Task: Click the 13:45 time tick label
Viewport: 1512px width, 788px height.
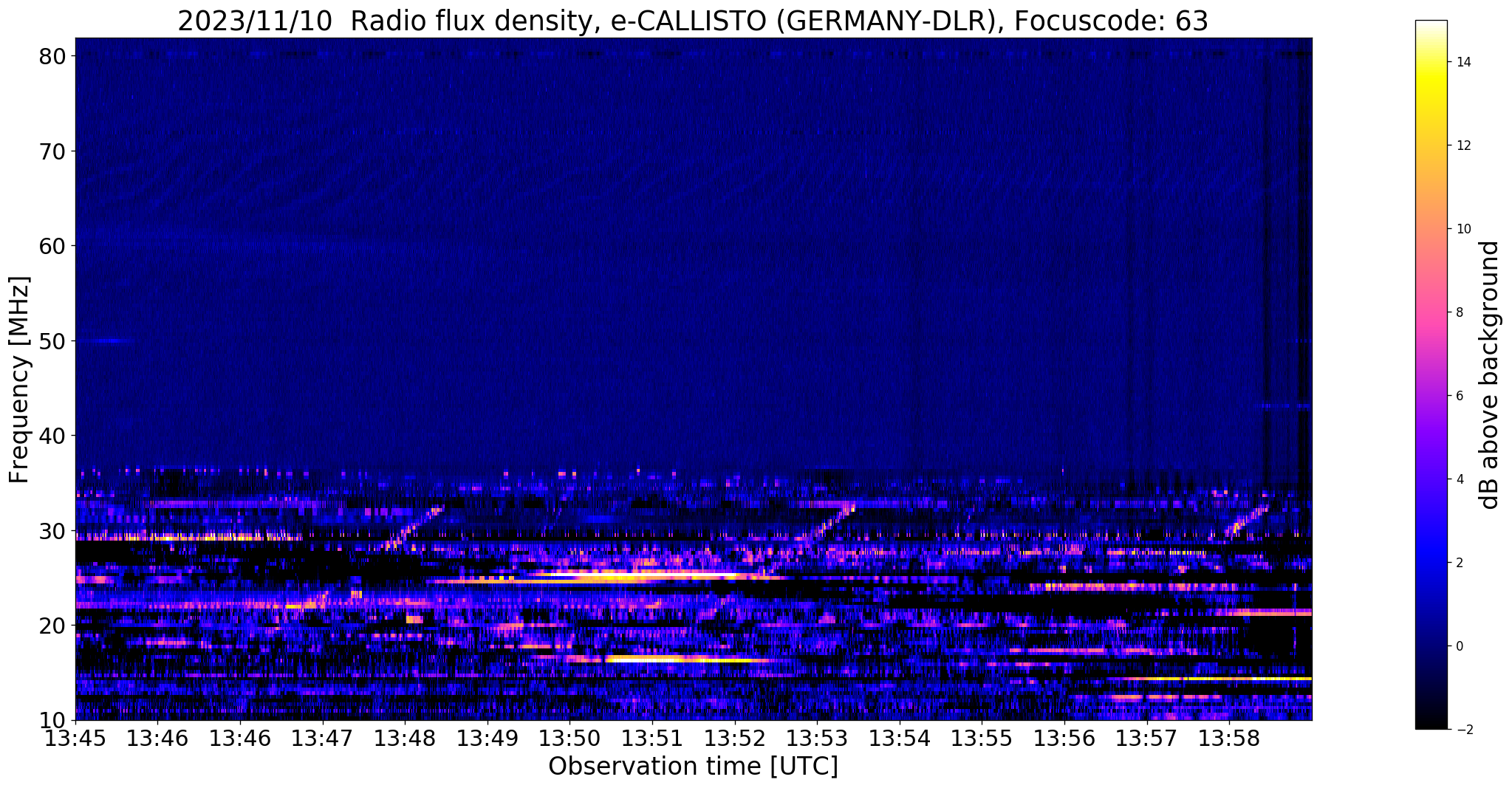Action: (75, 738)
